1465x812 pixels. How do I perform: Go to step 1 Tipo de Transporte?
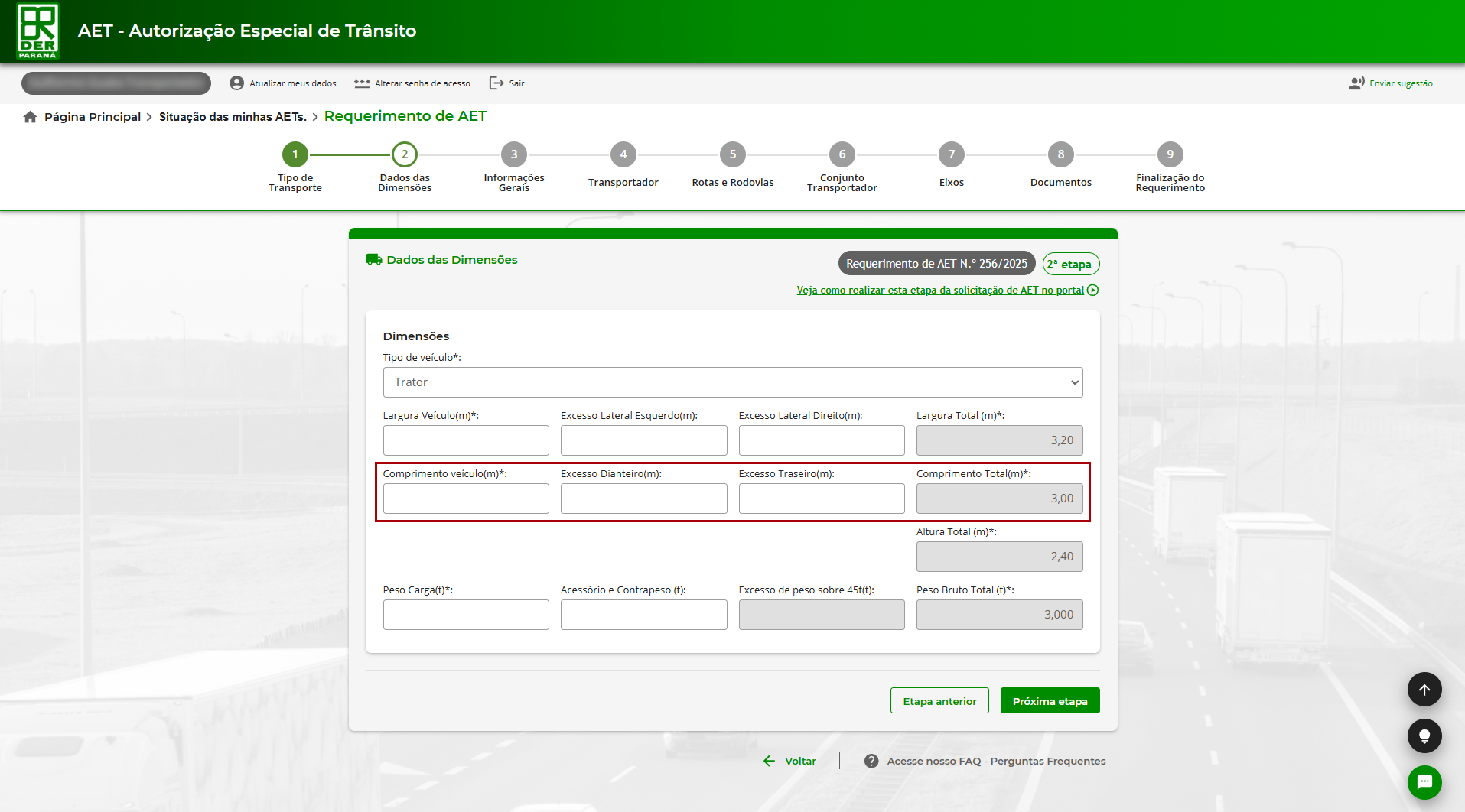point(295,168)
